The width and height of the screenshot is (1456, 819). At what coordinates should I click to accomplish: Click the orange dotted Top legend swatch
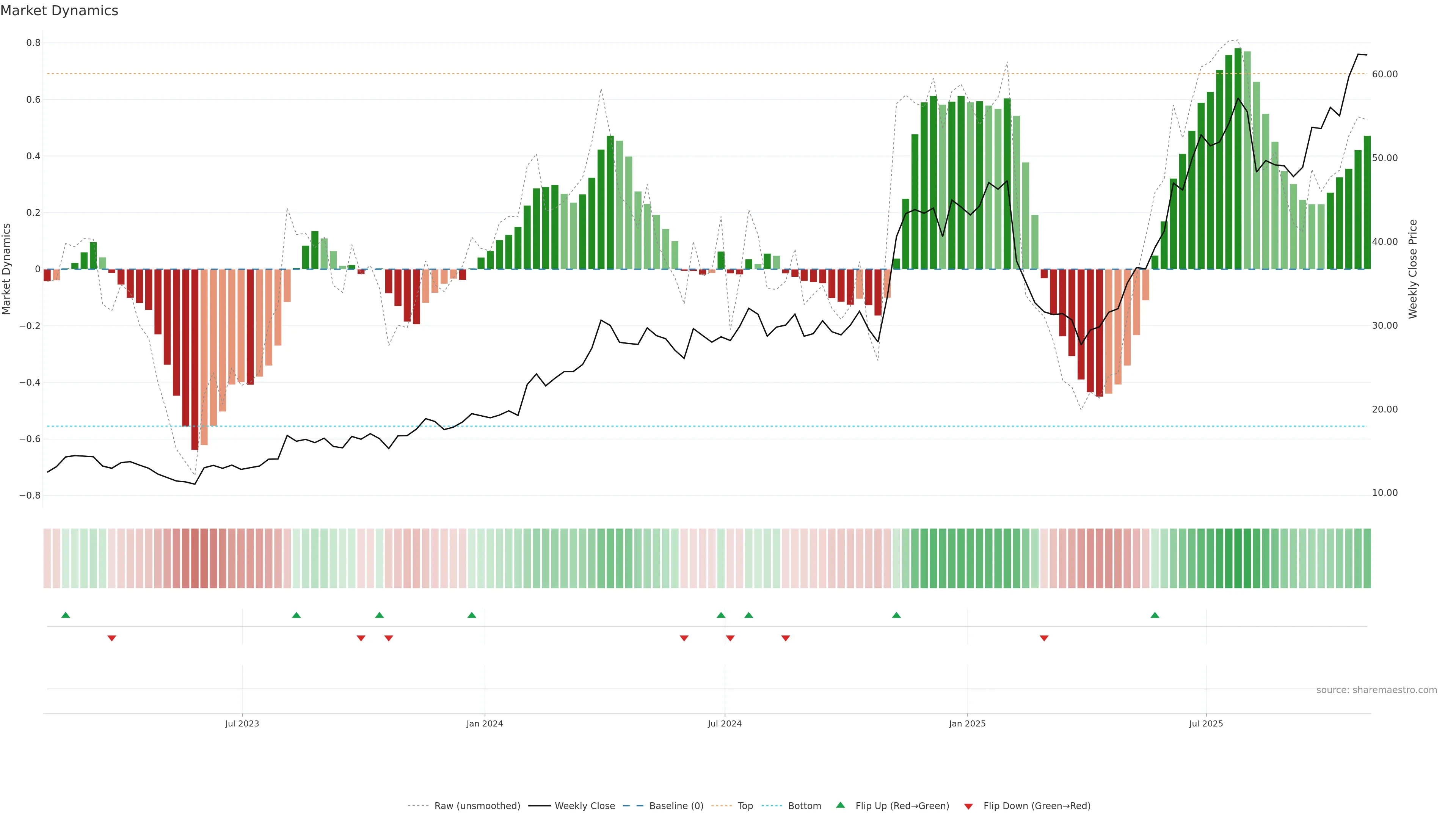[x=721, y=805]
